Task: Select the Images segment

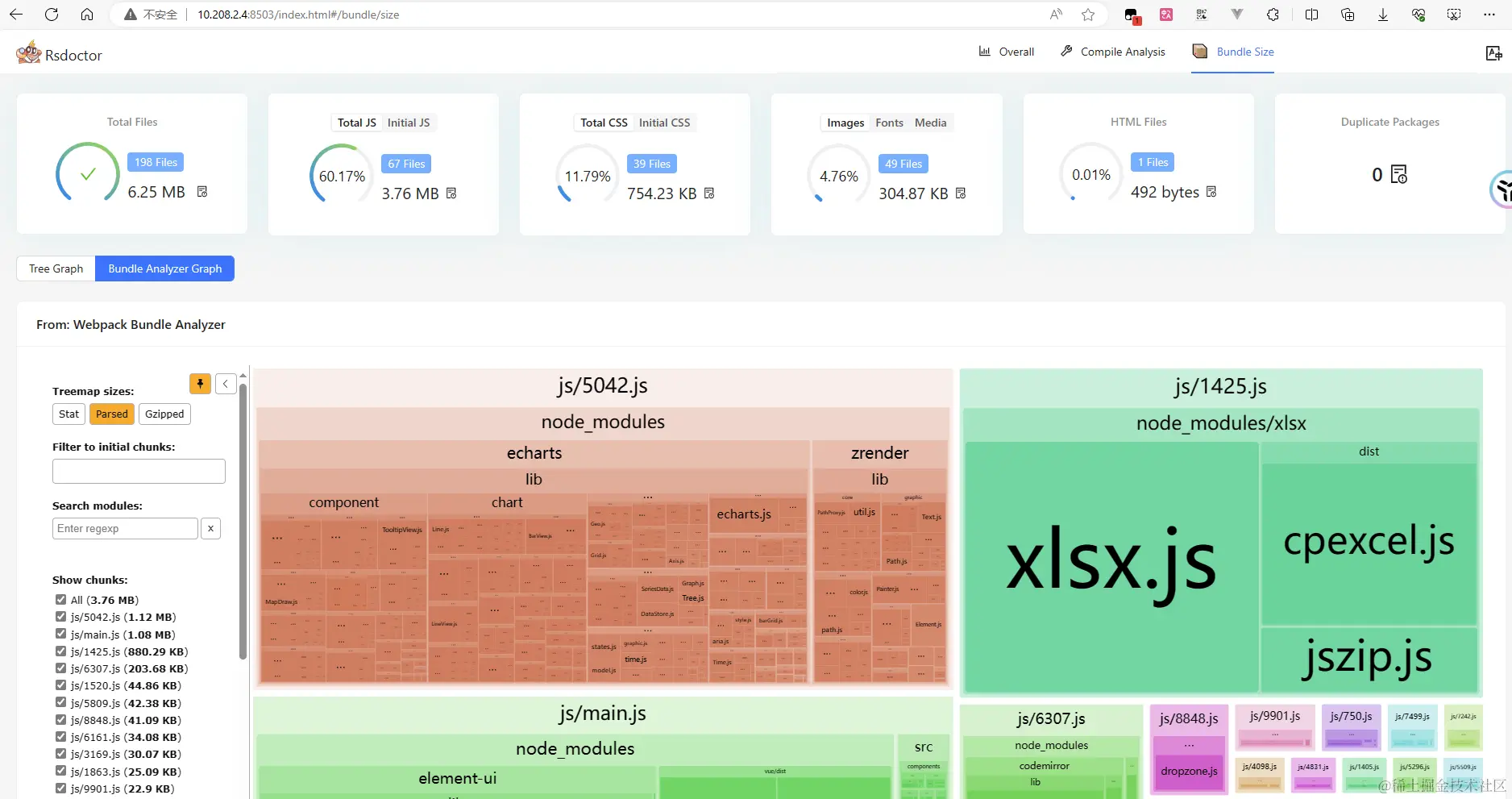Action: pyautogui.click(x=845, y=123)
